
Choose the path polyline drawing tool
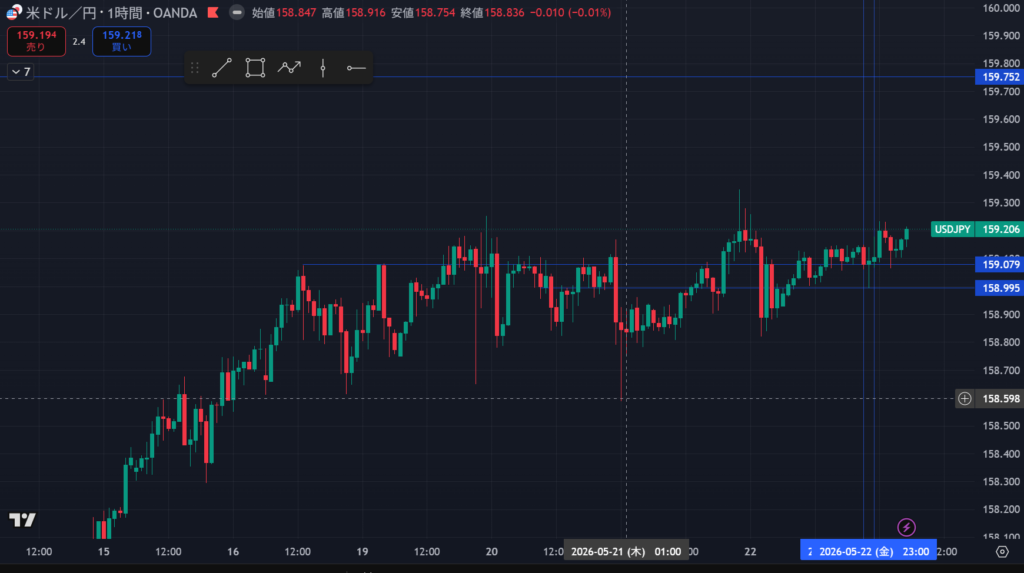(x=289, y=68)
